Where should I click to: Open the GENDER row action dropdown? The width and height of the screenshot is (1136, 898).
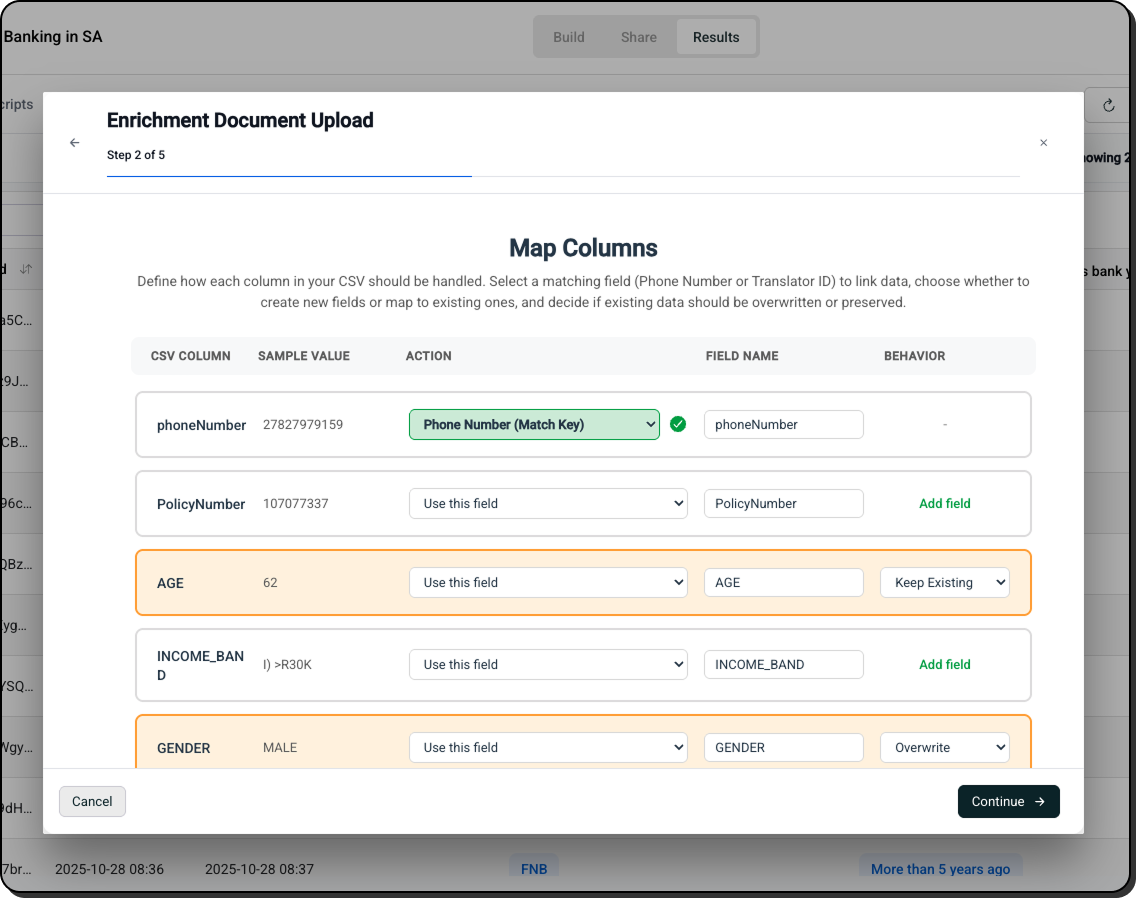[x=548, y=747]
